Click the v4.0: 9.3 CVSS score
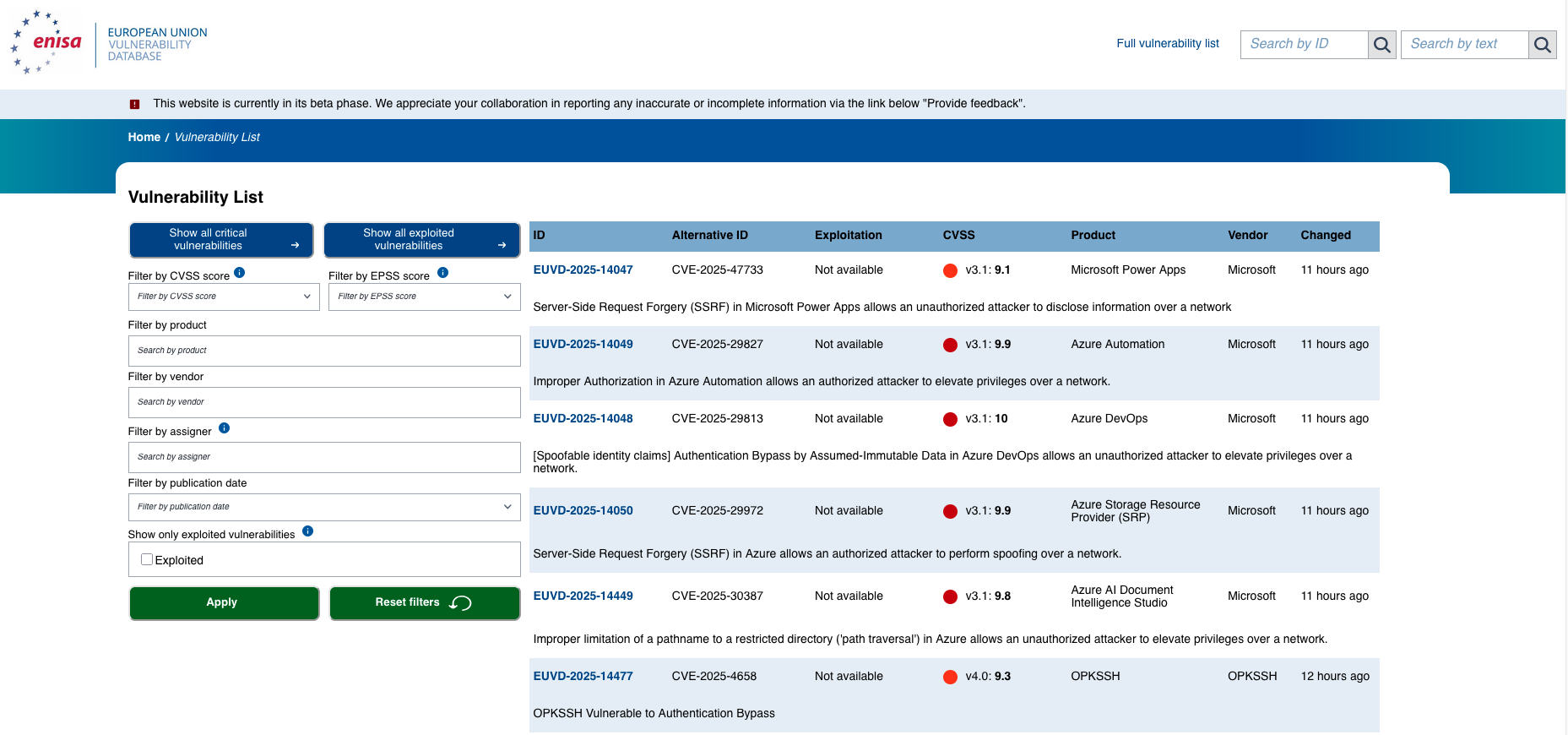This screenshot has width=1568, height=735. [x=988, y=677]
